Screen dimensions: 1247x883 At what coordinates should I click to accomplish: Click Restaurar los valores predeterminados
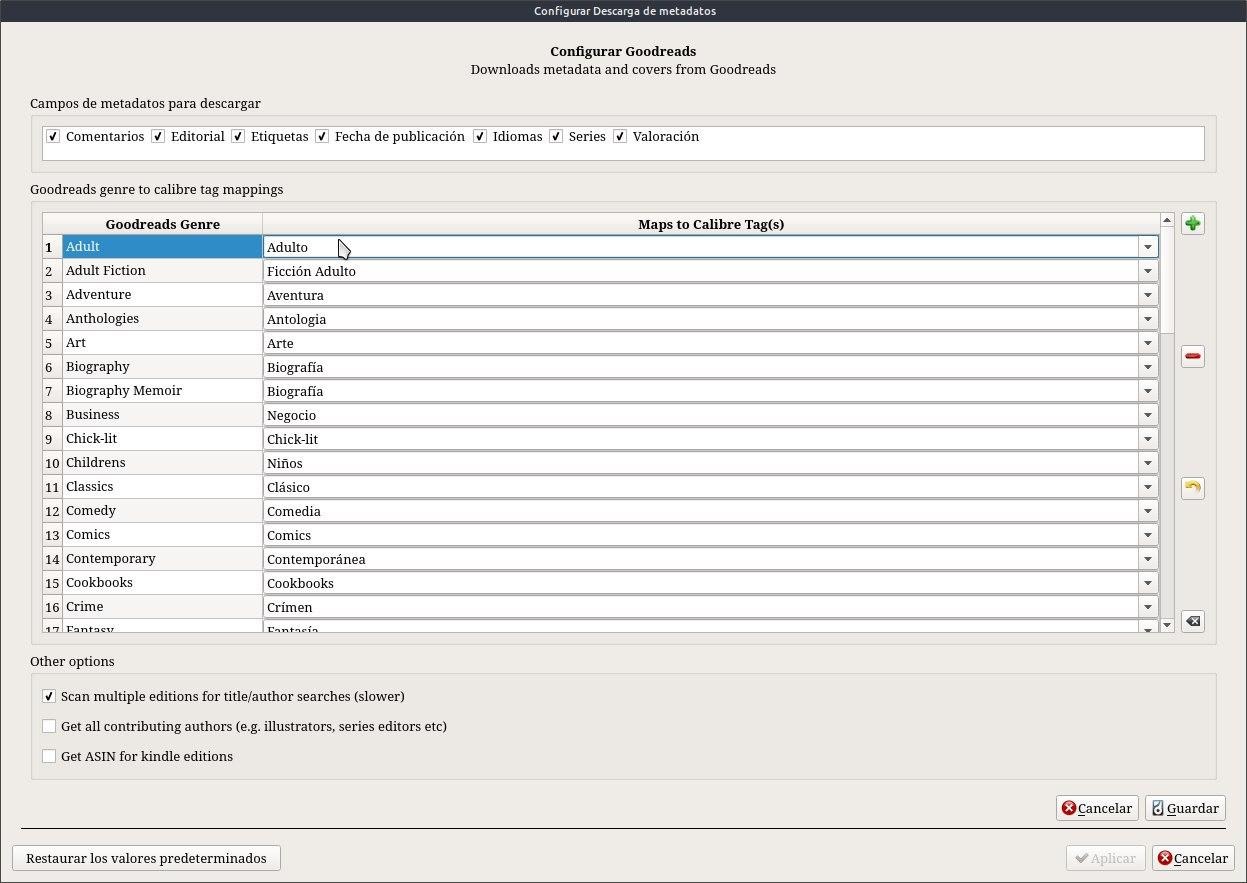tap(146, 858)
